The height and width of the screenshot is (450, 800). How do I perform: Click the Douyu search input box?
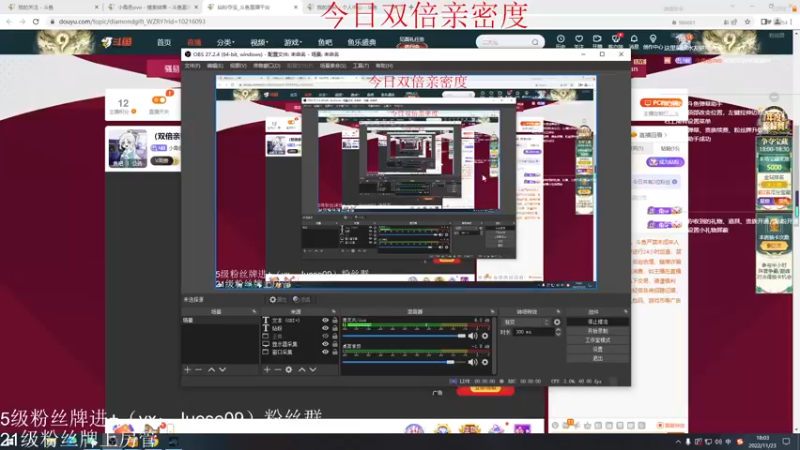coord(504,42)
